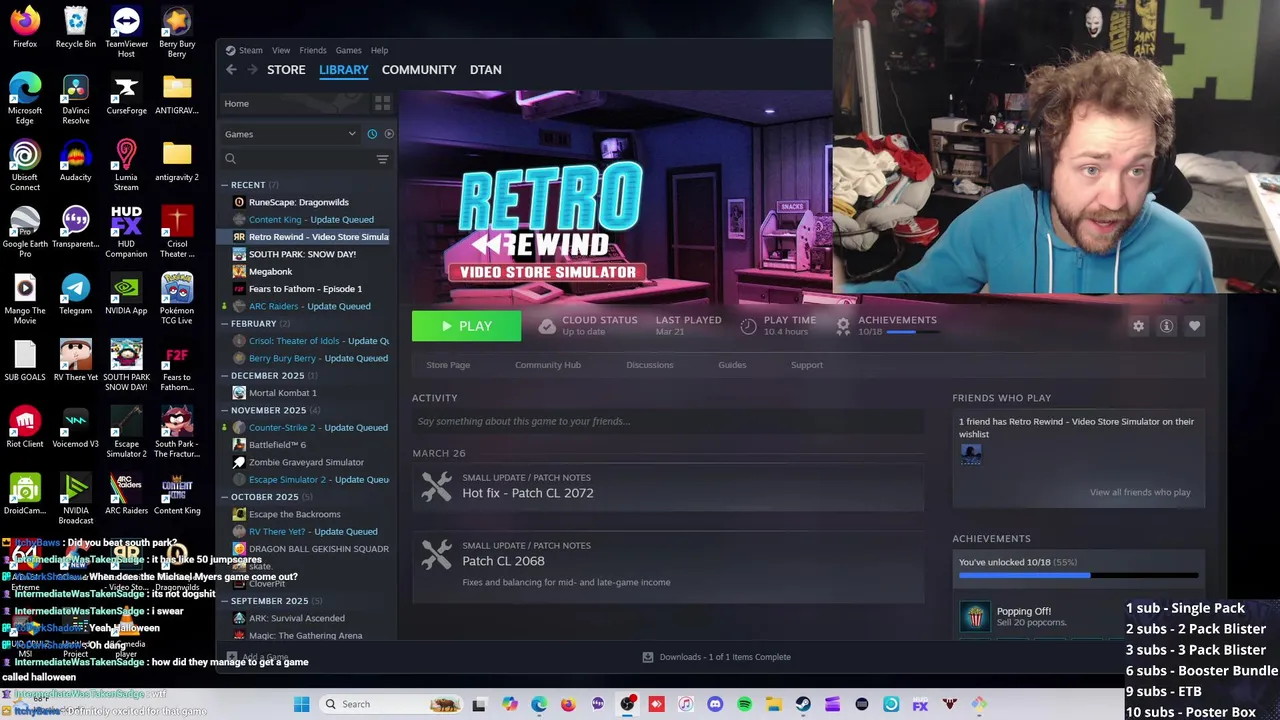Click Achievements gear icon in header
The image size is (1280, 720).
coord(843,326)
